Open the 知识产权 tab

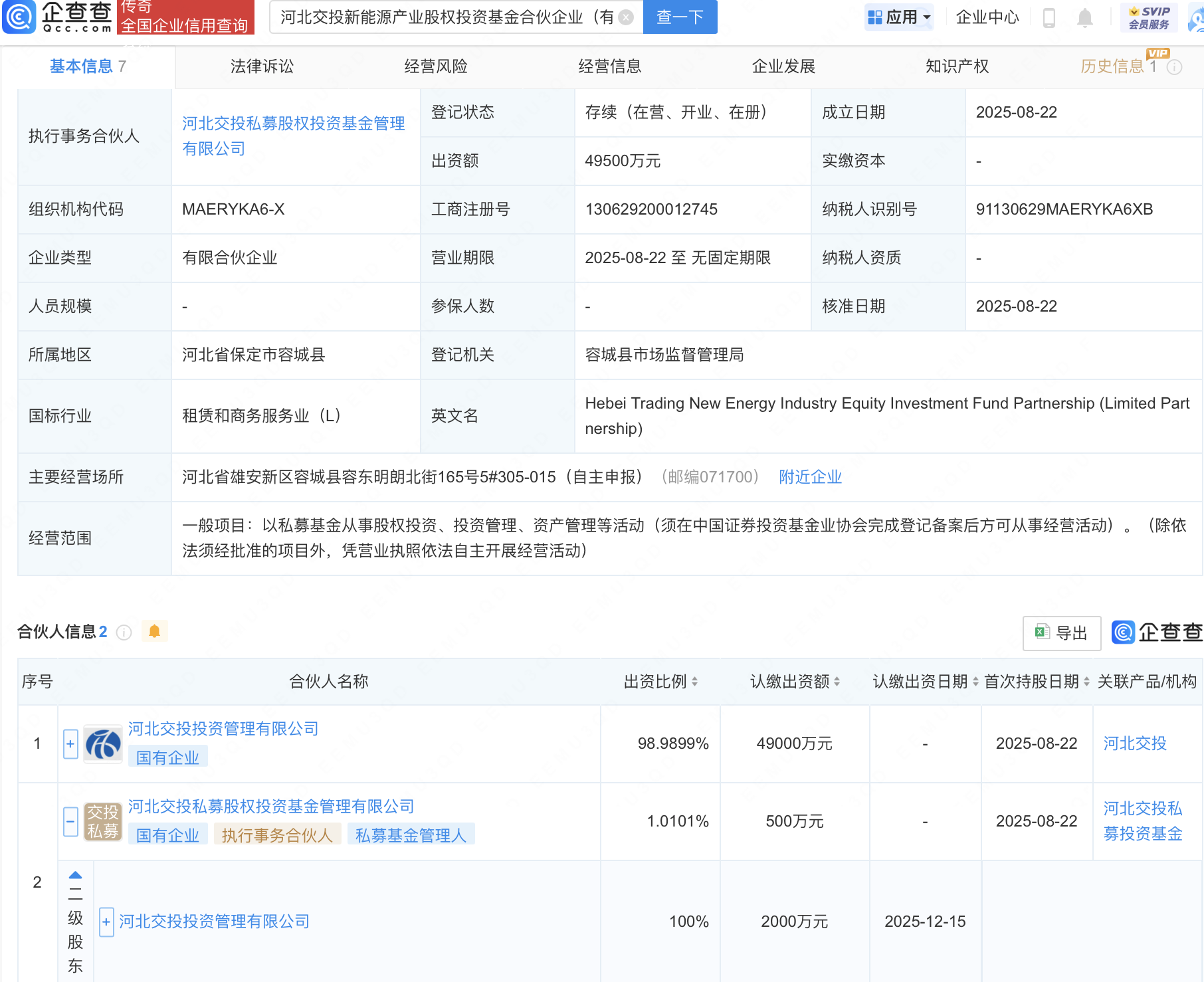coord(957,66)
